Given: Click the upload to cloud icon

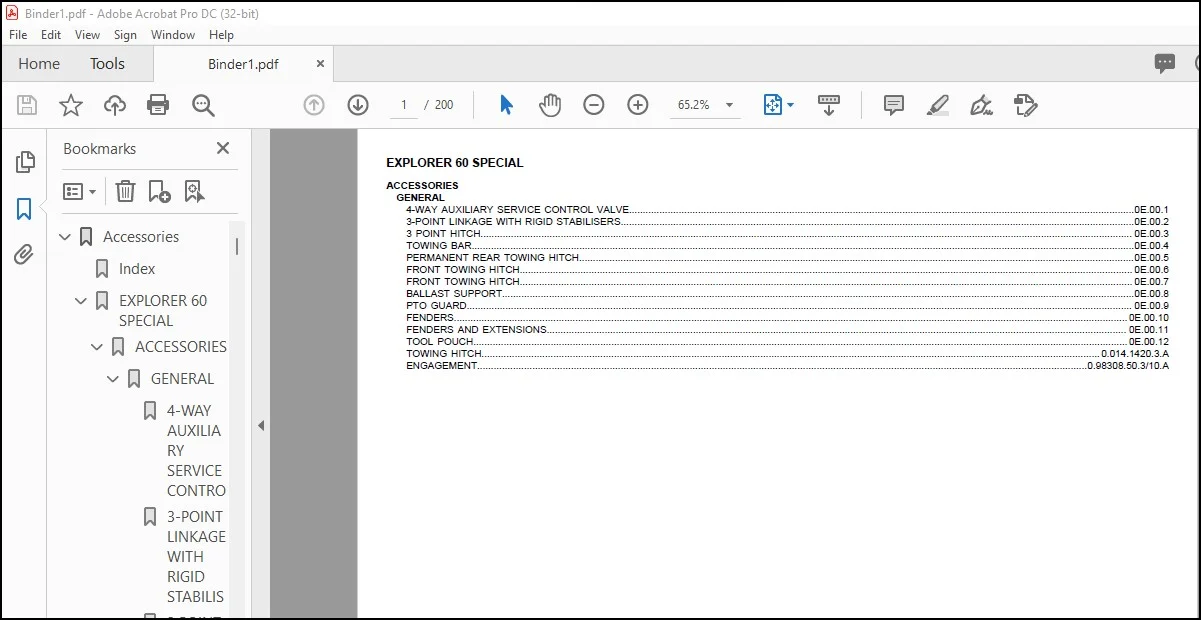Looking at the screenshot, I should coord(115,105).
